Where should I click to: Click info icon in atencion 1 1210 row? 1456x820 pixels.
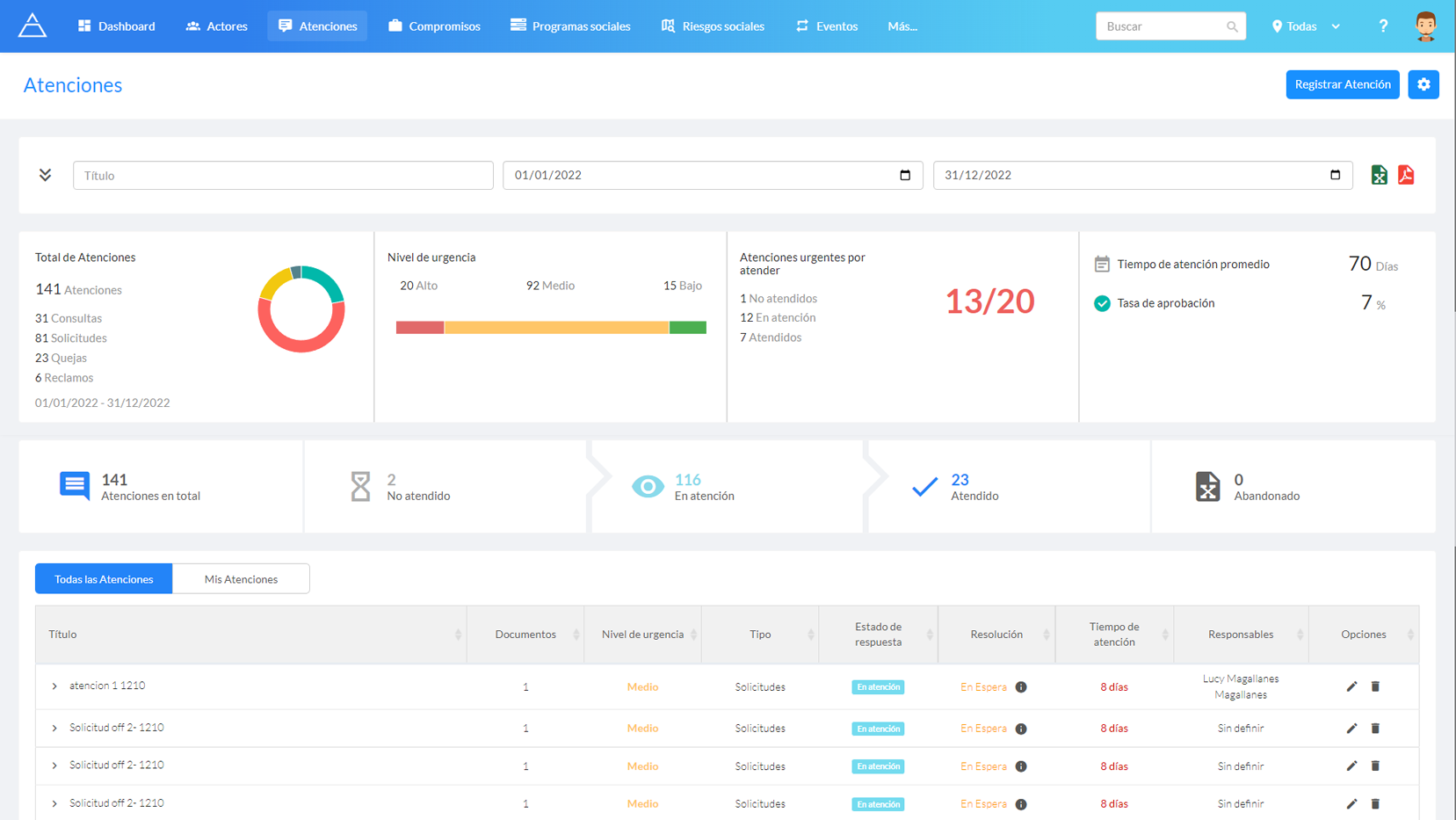(1021, 687)
